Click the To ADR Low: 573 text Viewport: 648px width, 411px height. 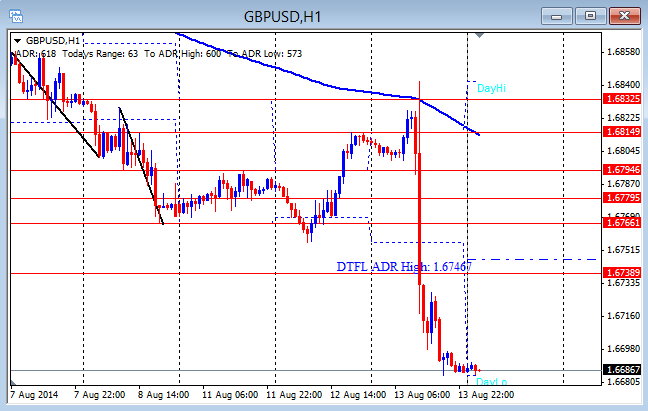[265, 54]
